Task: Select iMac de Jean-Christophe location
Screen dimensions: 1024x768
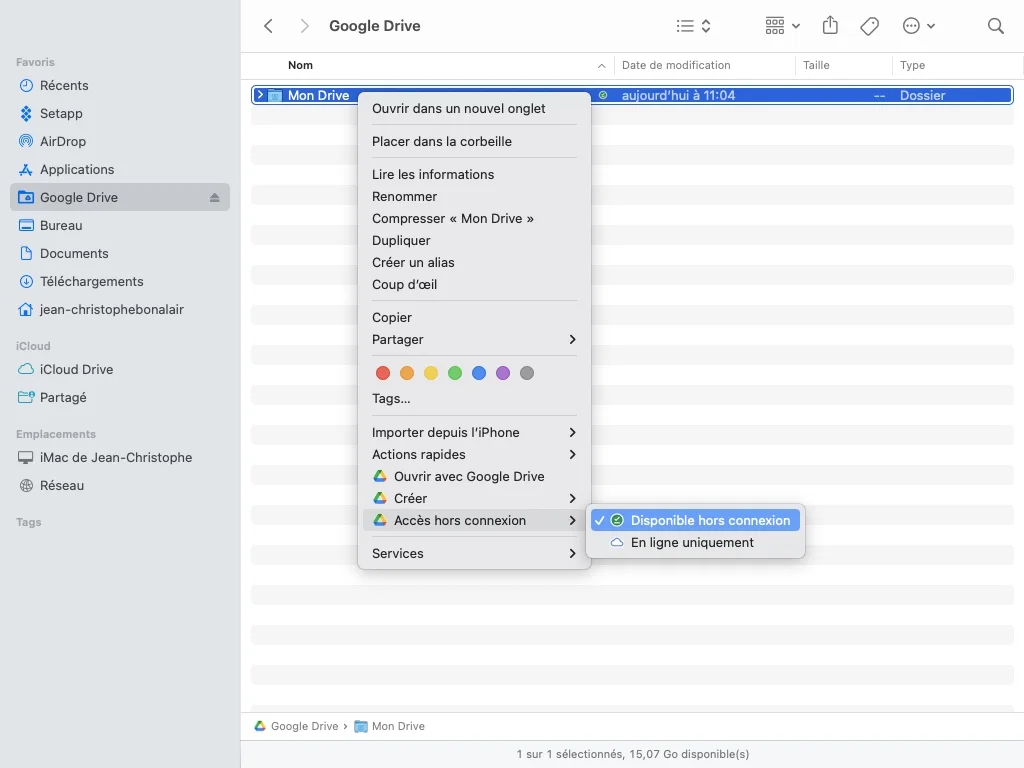Action: (x=120, y=458)
